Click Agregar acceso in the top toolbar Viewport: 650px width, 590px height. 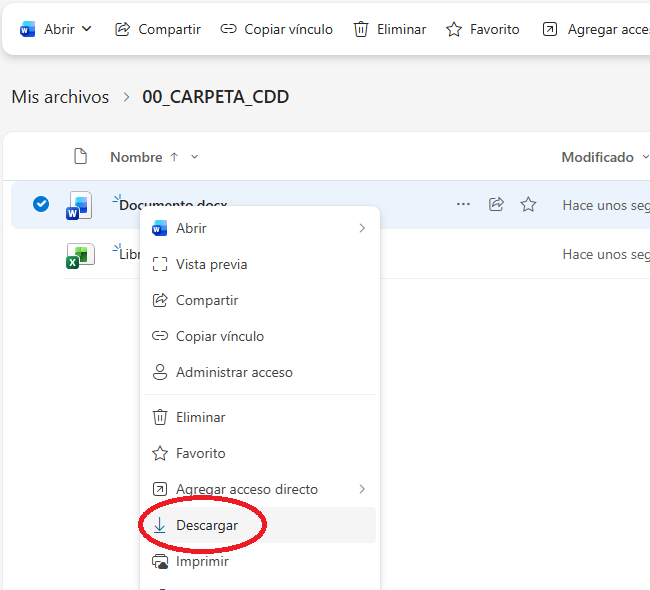click(596, 29)
